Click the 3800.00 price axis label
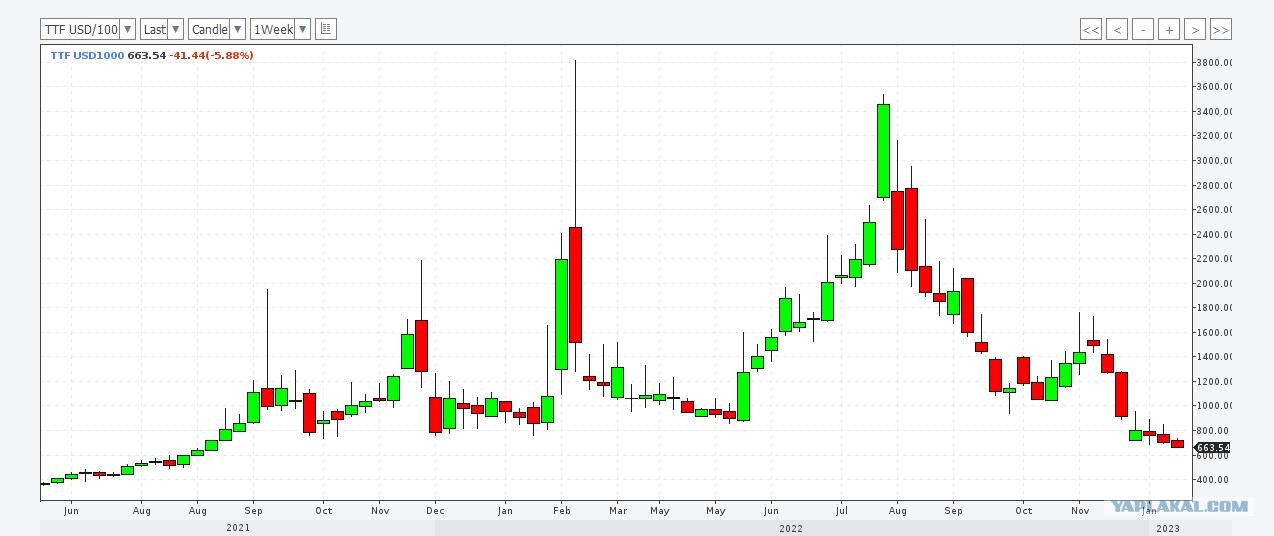This screenshot has width=1274, height=536. point(1213,62)
